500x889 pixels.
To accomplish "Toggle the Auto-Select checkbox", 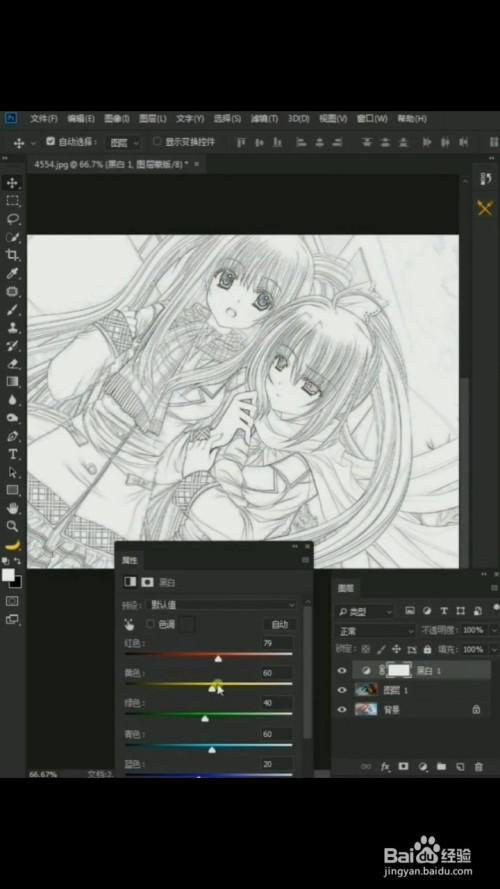I will pos(50,141).
